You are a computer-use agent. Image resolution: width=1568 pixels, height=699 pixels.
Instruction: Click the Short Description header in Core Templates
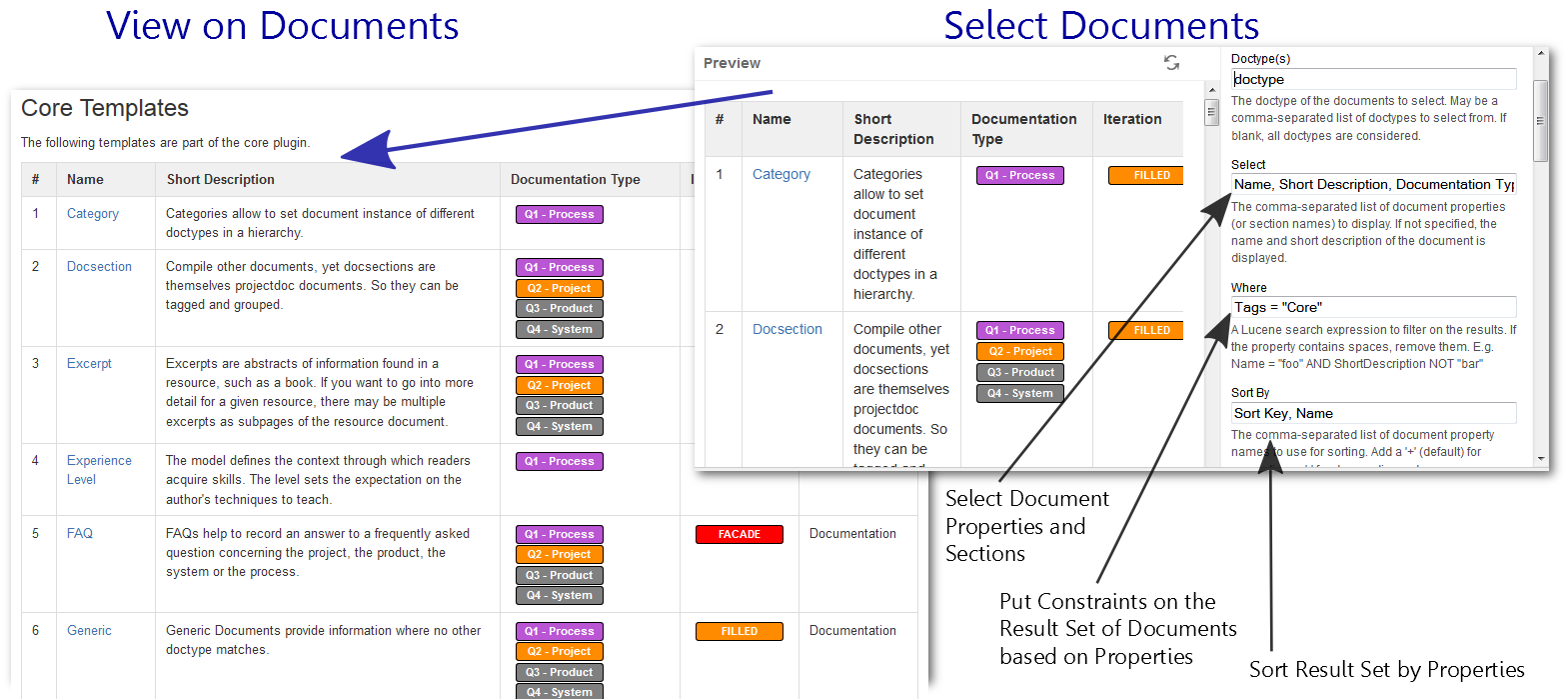tap(221, 180)
